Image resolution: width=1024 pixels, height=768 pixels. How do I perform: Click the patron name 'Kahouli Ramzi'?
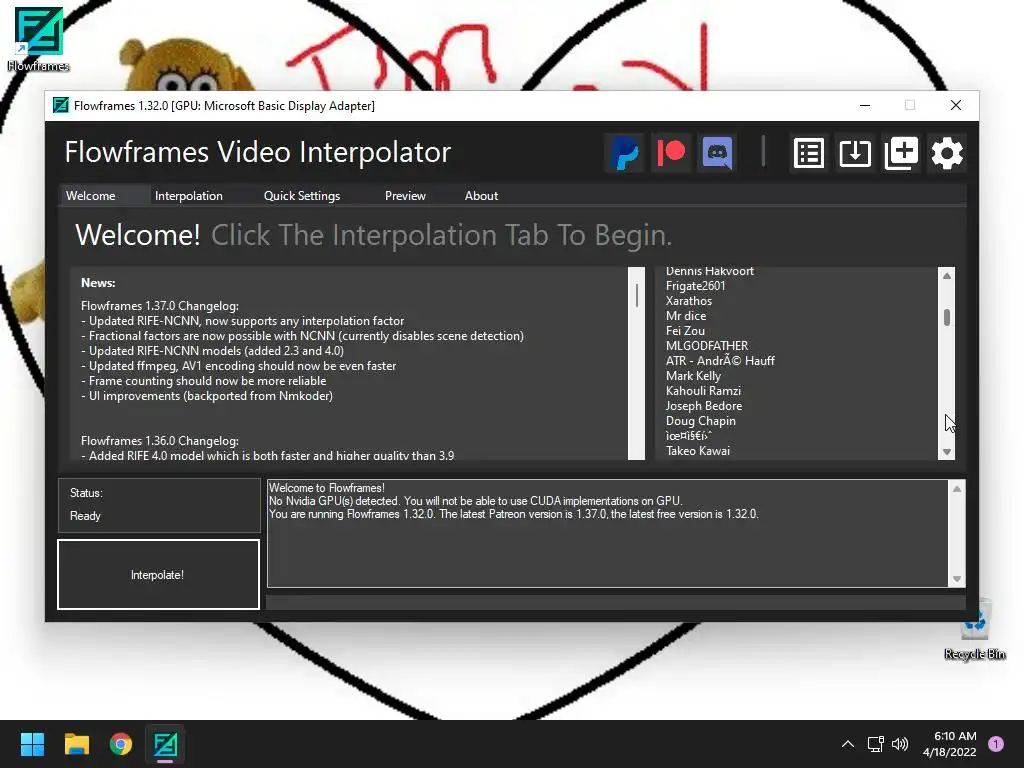703,391
